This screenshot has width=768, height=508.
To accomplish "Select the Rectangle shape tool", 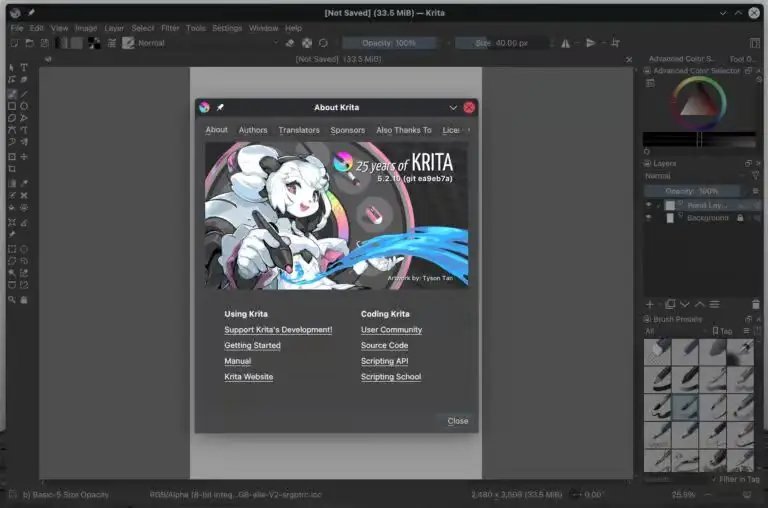I will pos(12,106).
